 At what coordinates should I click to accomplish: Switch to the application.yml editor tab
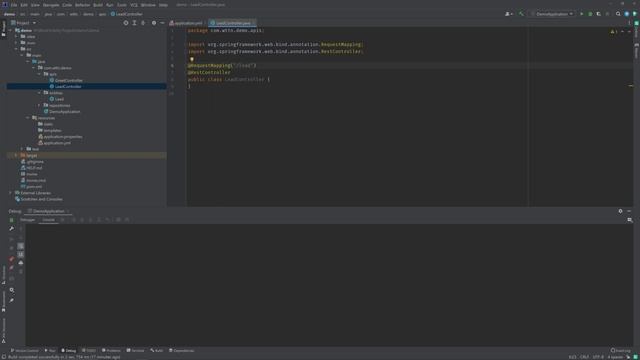186,23
